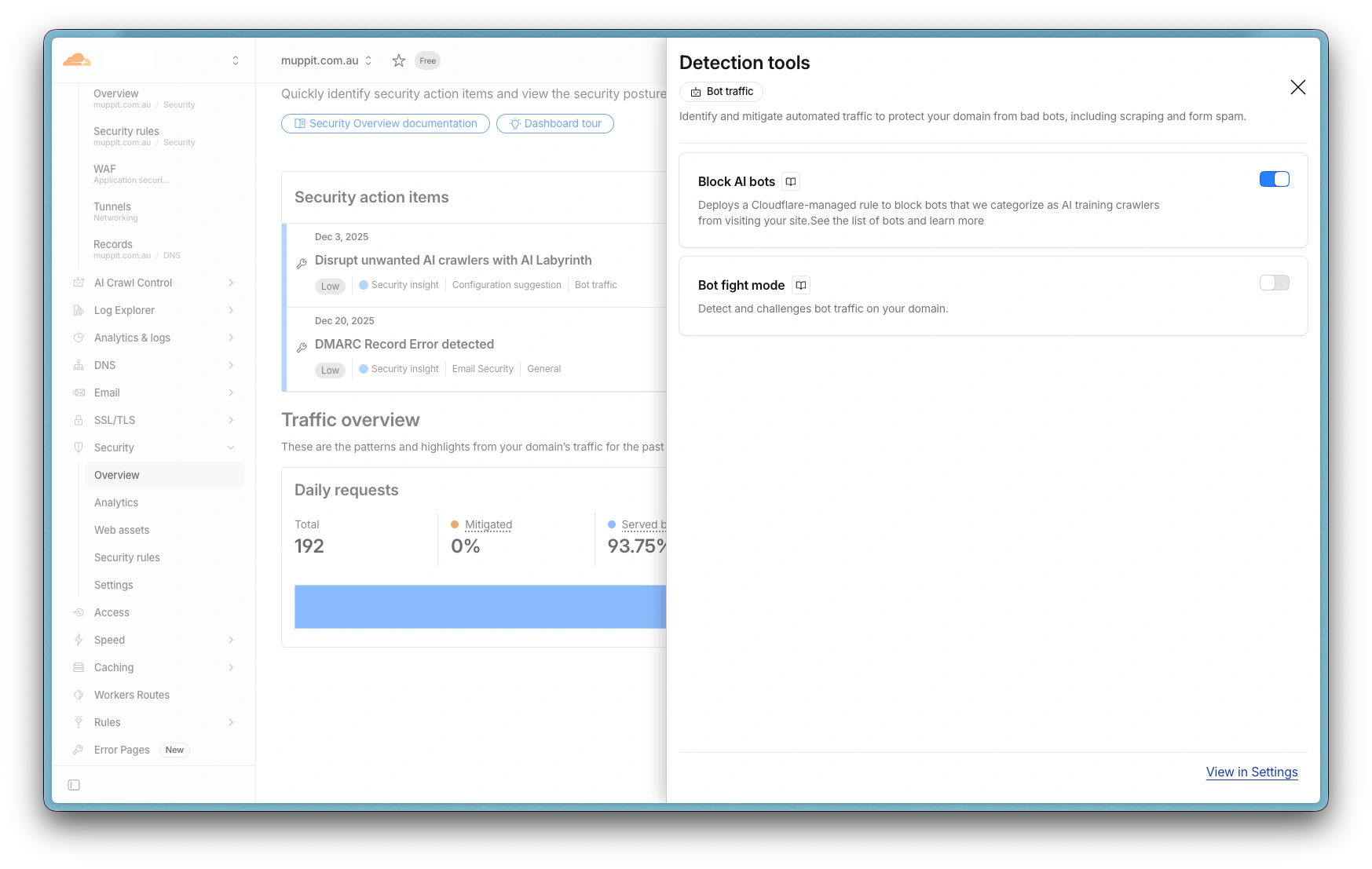The width and height of the screenshot is (1372, 869).
Task: Open Bot fight mode documentation book icon
Action: pyautogui.click(x=800, y=286)
